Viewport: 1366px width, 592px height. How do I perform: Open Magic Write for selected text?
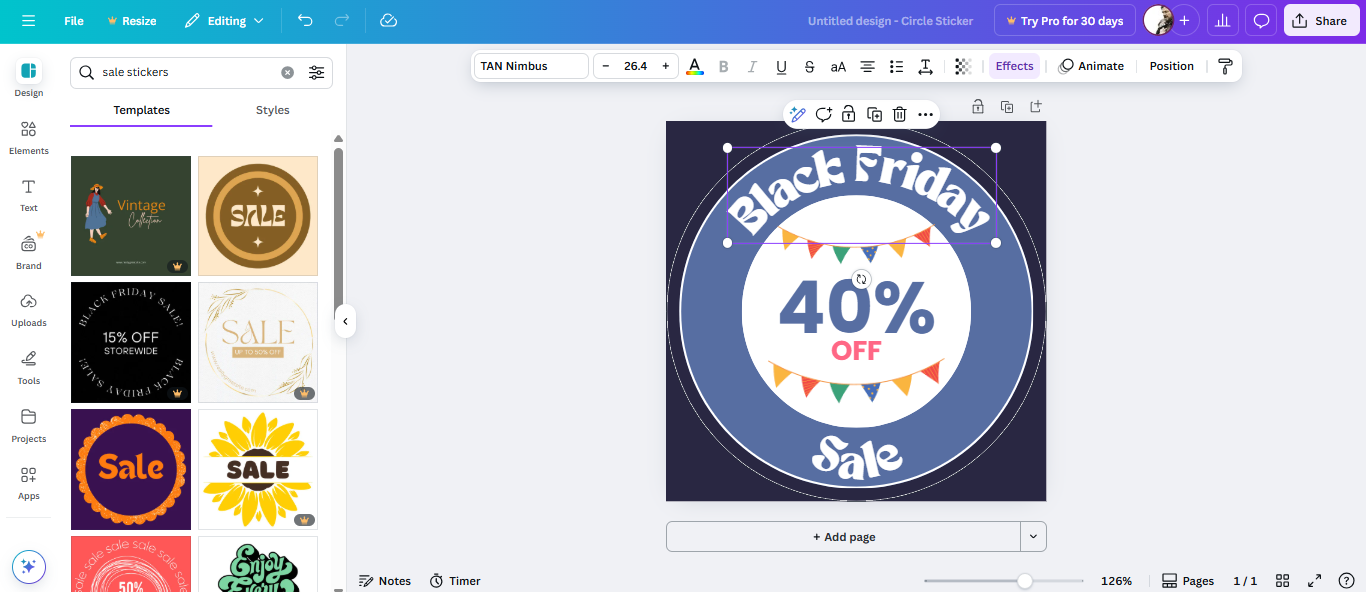coord(798,114)
